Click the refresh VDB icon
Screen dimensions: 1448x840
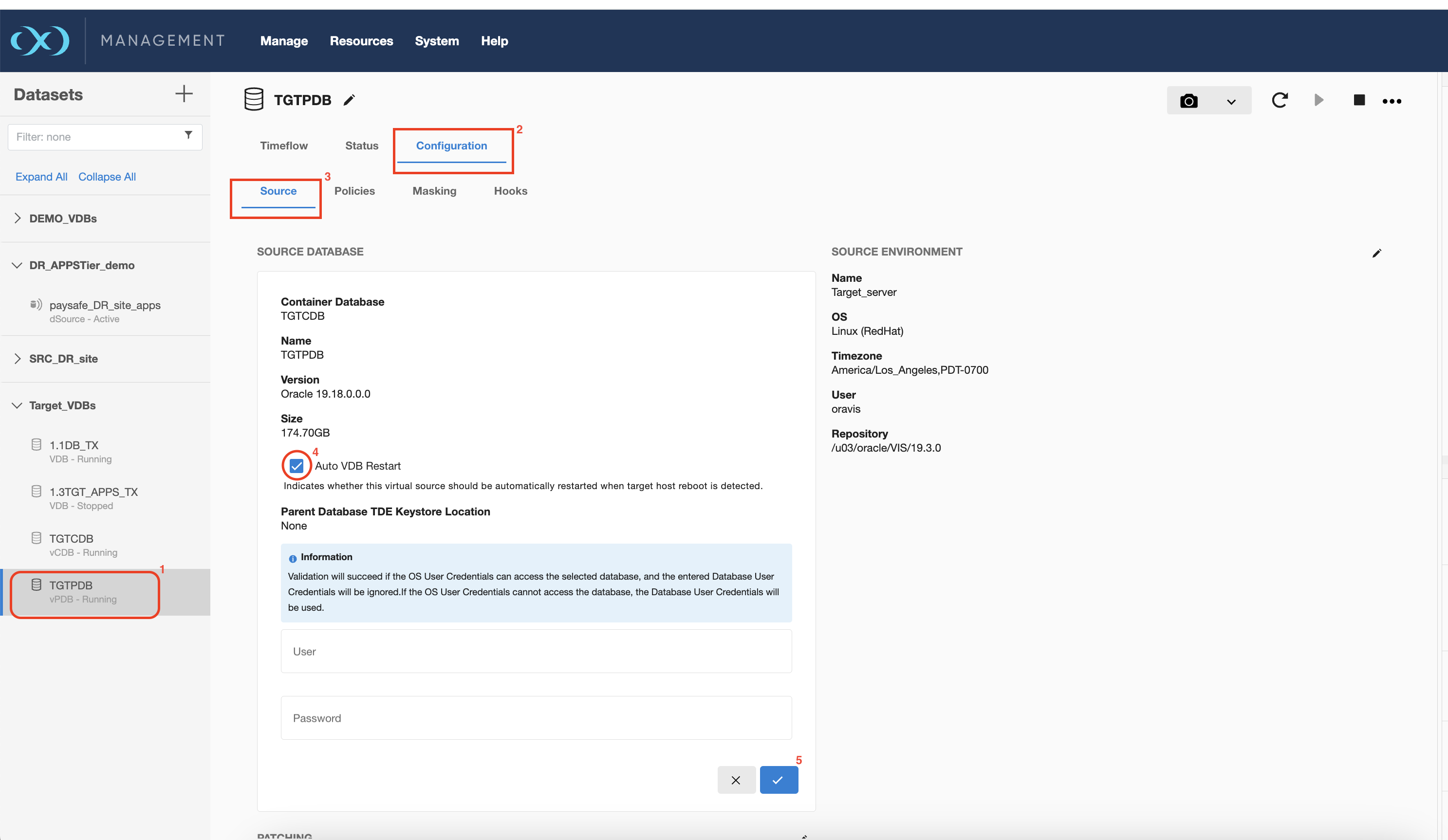[1280, 100]
